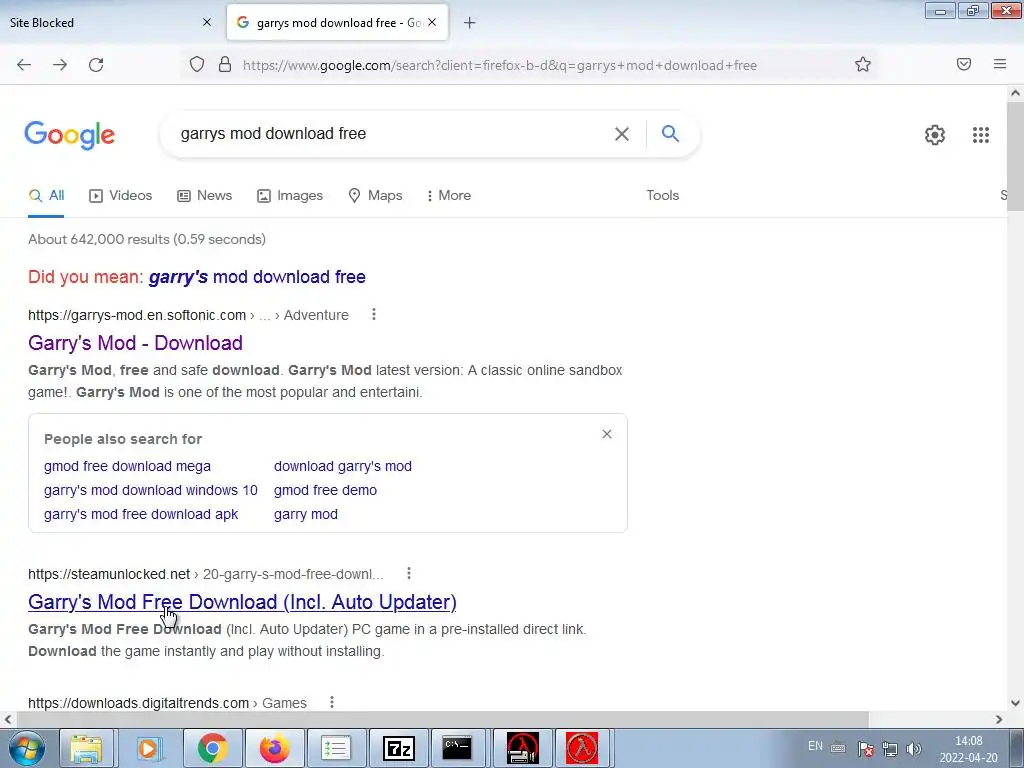1024x768 pixels.
Task: Run search with magnifier button
Action: click(x=670, y=133)
